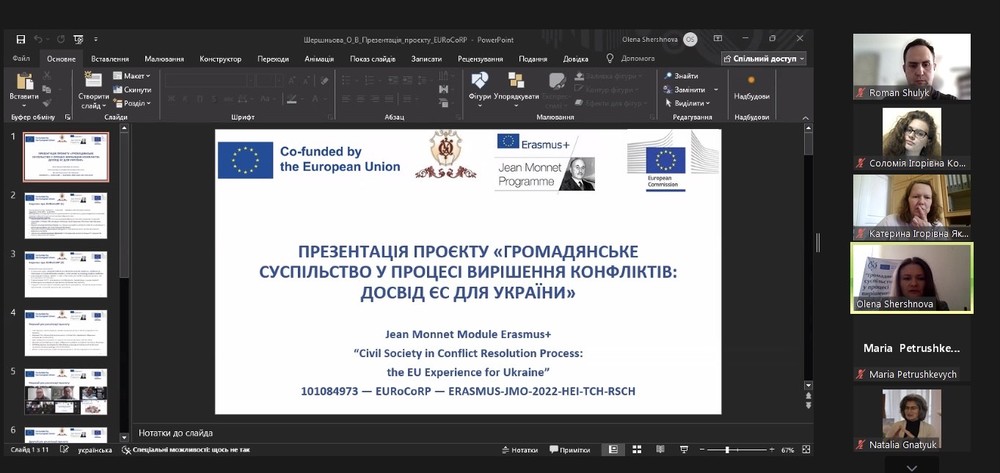The width and height of the screenshot is (1000, 473).
Task: Click the ribbon display options icon
Action: [717, 39]
